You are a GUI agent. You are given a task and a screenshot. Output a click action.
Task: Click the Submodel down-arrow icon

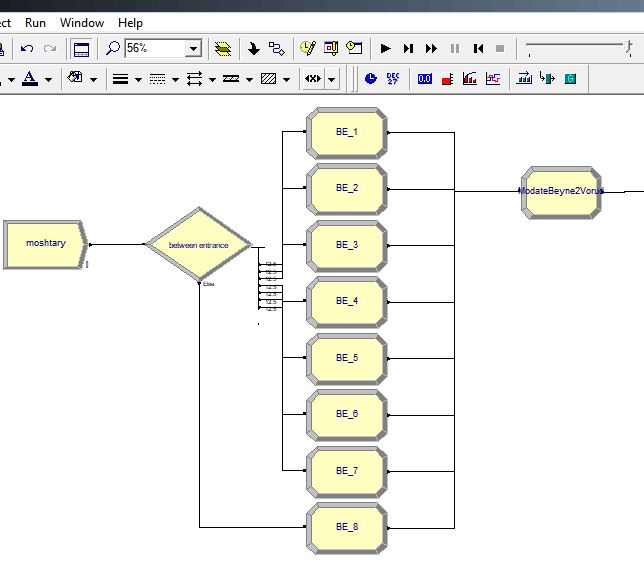coord(253,49)
